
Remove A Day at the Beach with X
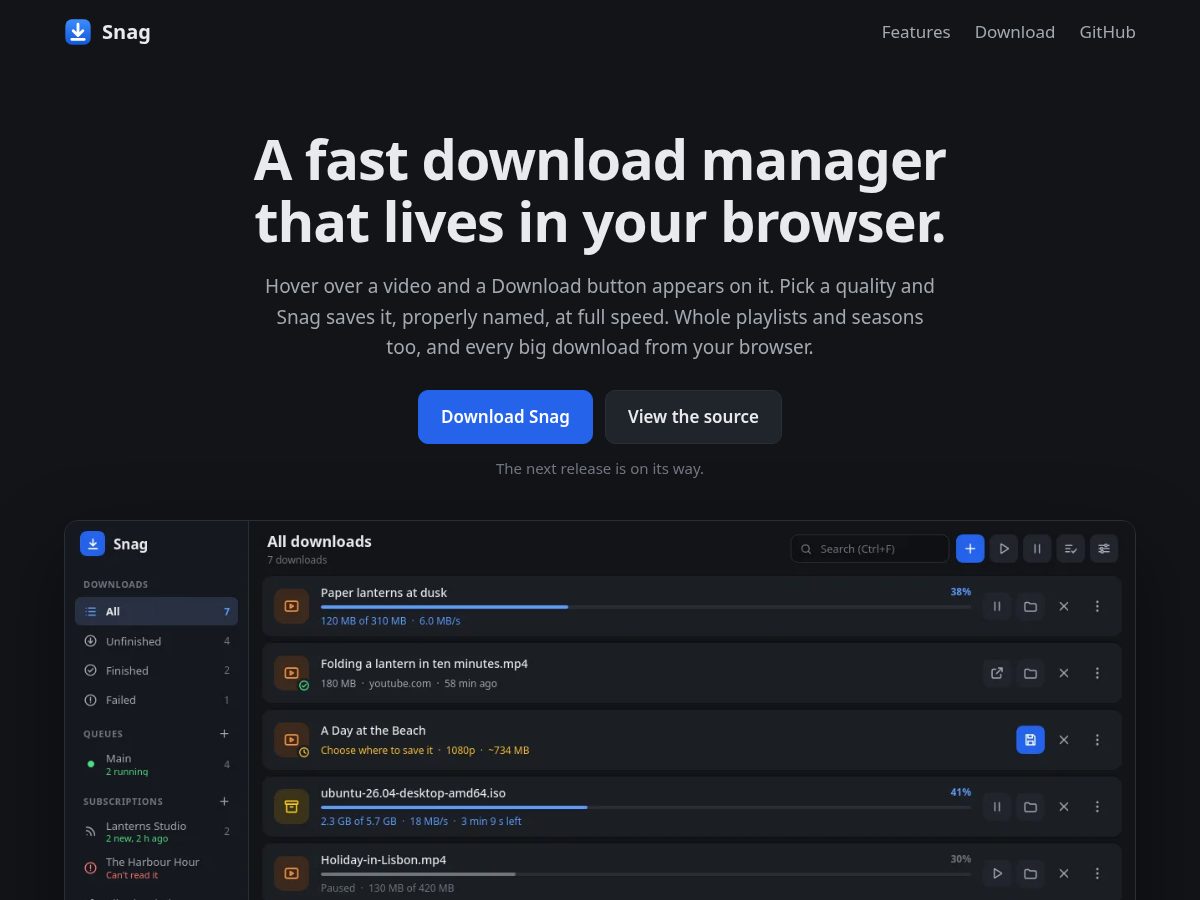point(1064,740)
